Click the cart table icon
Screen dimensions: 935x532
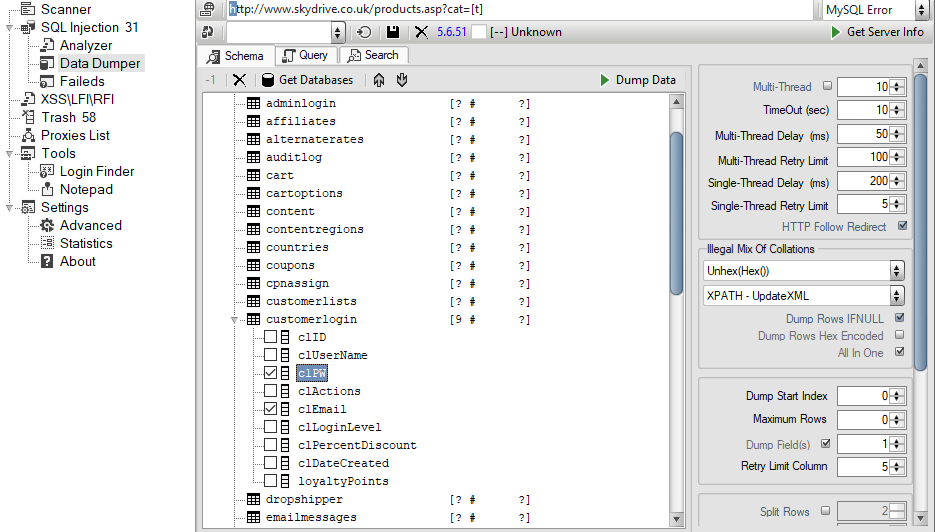[253, 175]
